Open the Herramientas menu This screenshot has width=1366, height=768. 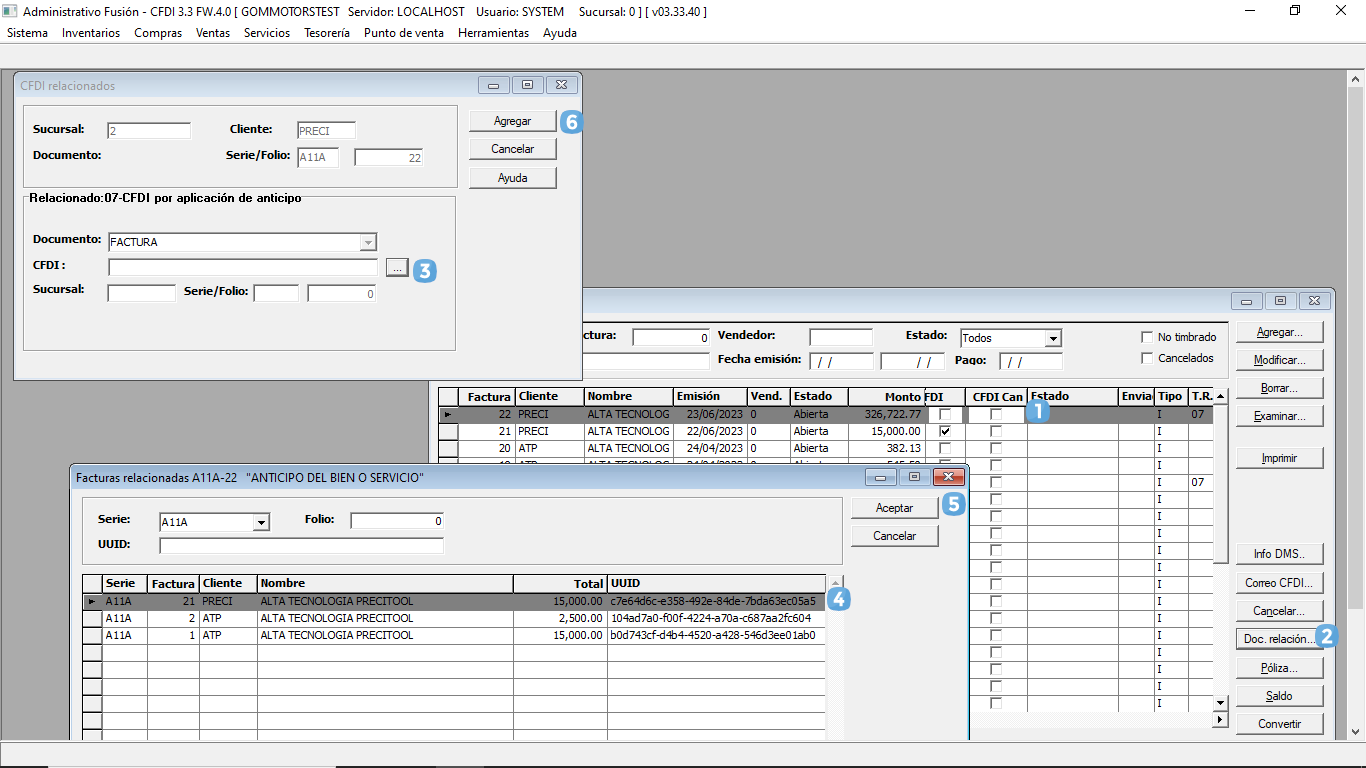coord(493,33)
